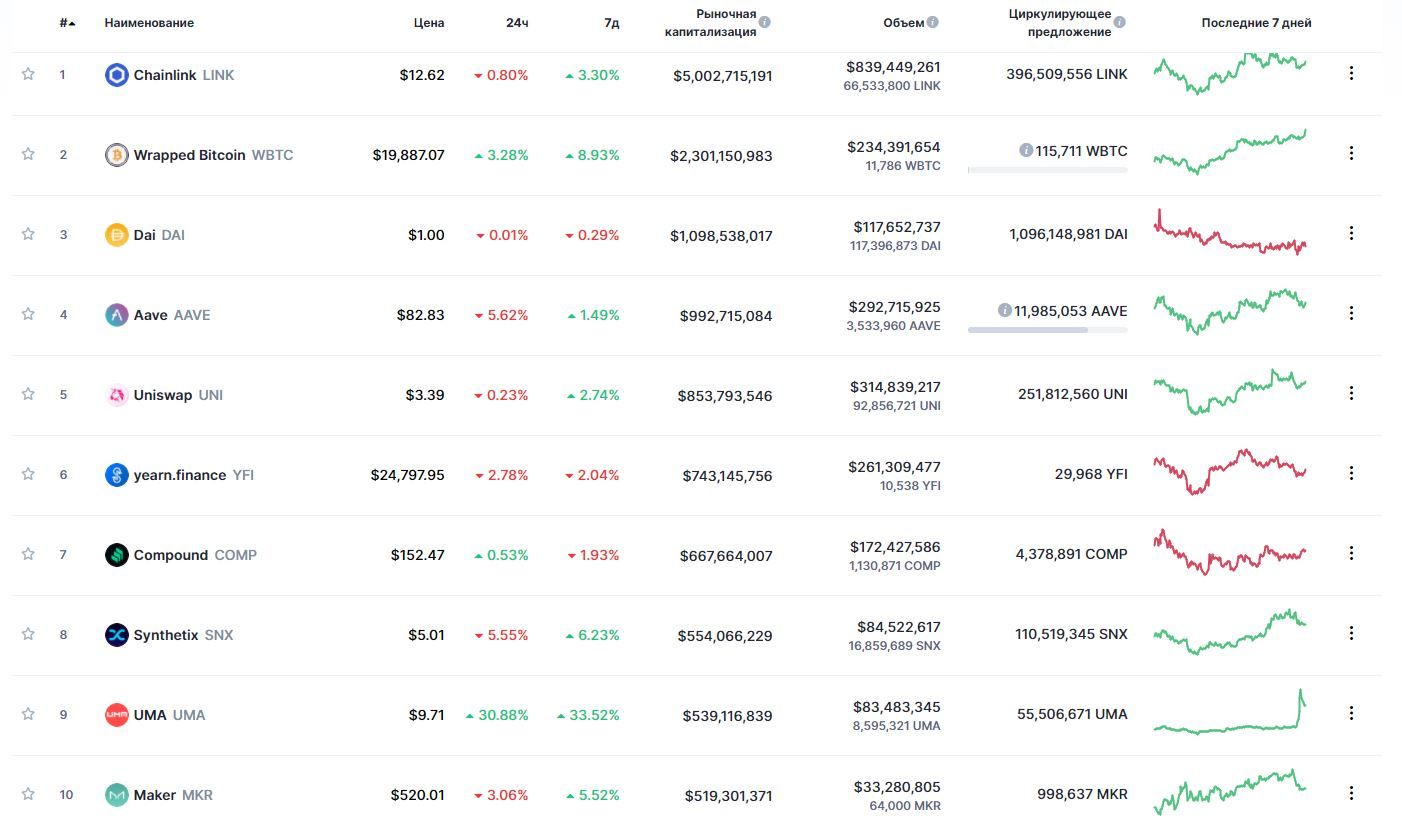
Task: Open UMA's 7-day sparkline chart
Action: click(1230, 712)
